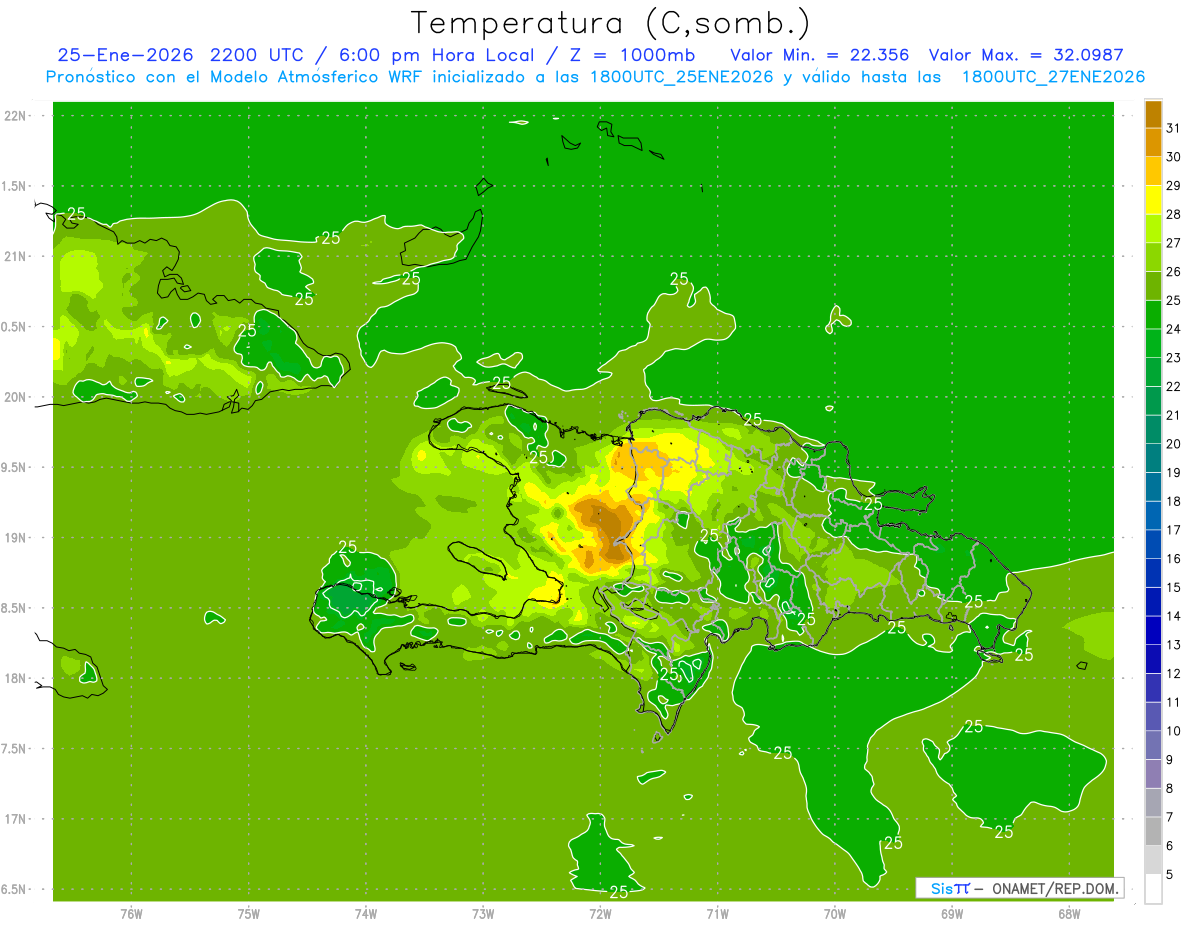
Task: Click the gray legend swatch between 6 and 7
Action: tap(1153, 832)
